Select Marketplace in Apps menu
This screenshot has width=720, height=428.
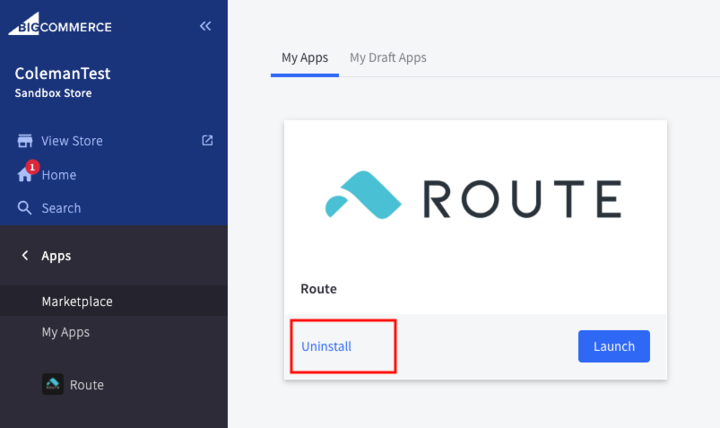click(113, 301)
